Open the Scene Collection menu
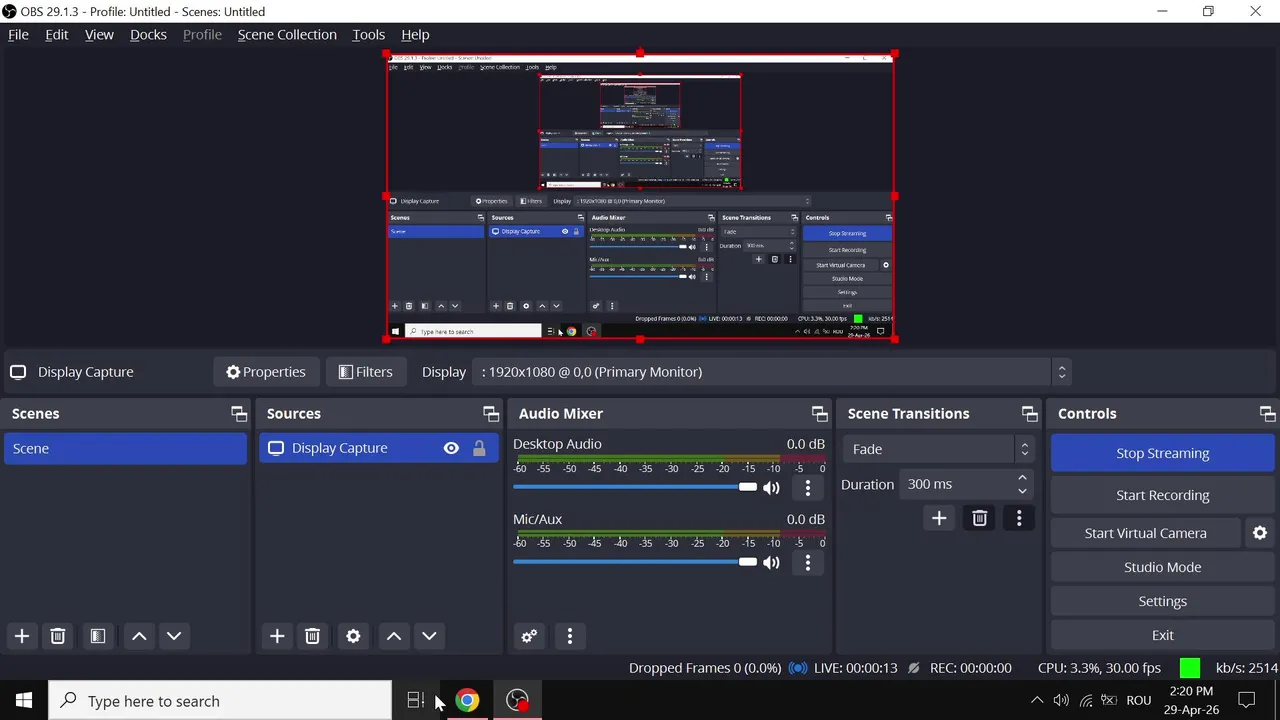This screenshot has height=720, width=1280. (x=287, y=34)
